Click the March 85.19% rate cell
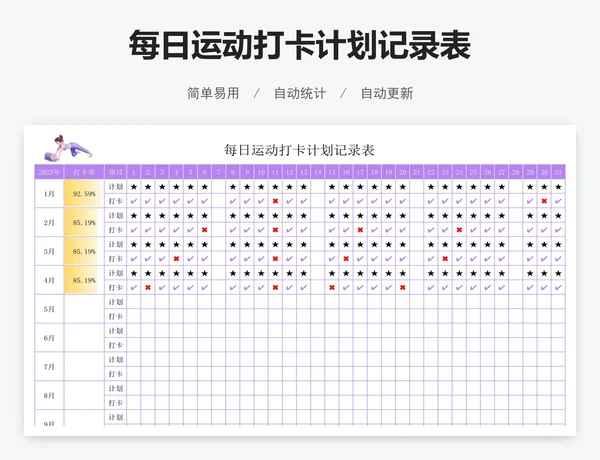The image size is (600, 460). [x=84, y=251]
